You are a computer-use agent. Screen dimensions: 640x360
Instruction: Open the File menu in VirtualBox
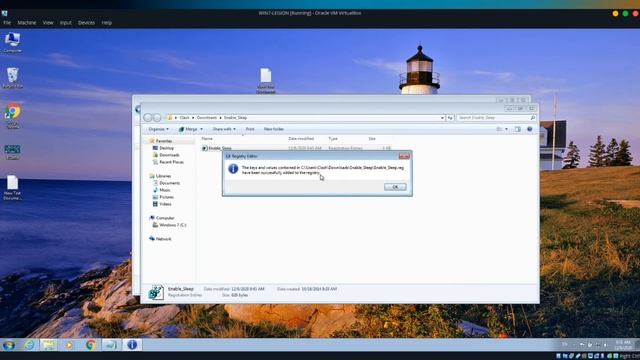[x=7, y=23]
